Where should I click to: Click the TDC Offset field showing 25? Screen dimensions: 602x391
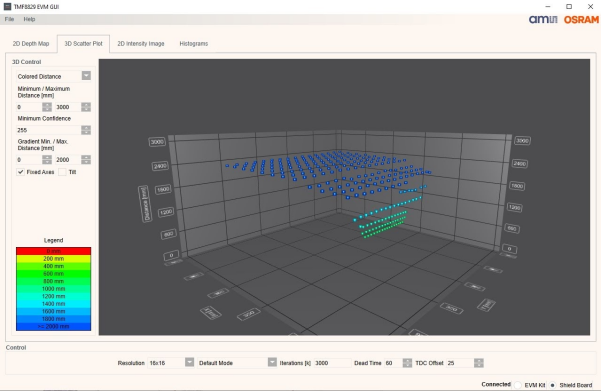tap(460, 363)
